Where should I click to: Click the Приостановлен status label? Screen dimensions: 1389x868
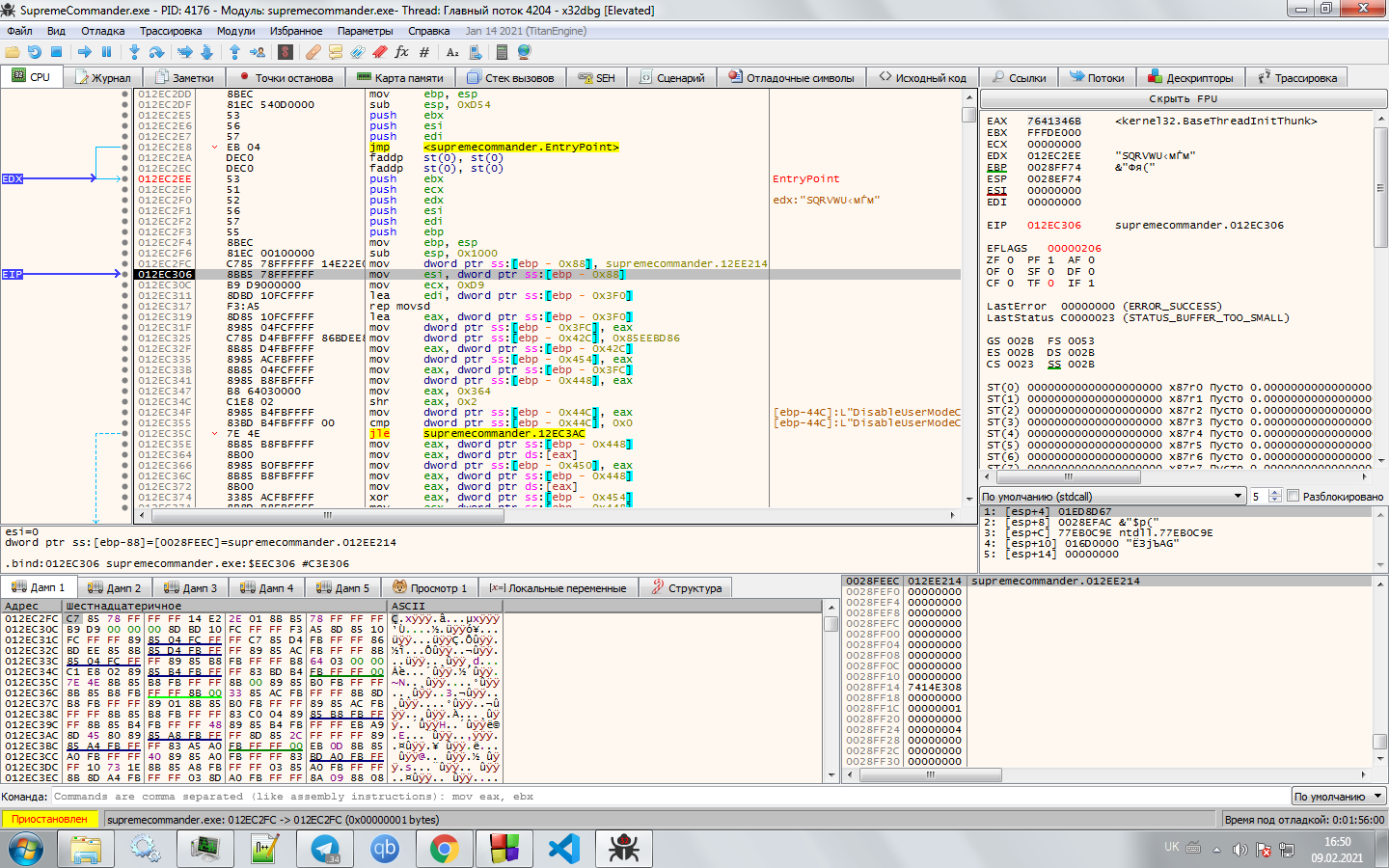pyautogui.click(x=50, y=819)
